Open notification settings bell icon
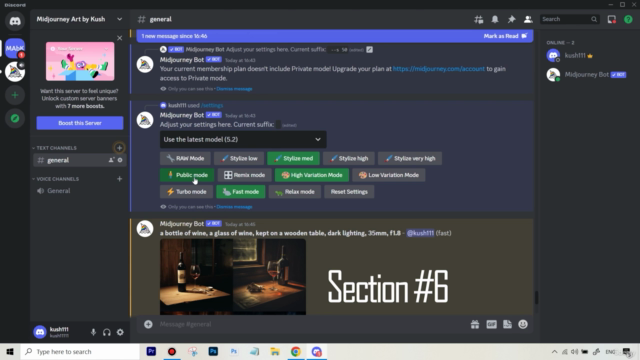The image size is (640, 360). [495, 19]
